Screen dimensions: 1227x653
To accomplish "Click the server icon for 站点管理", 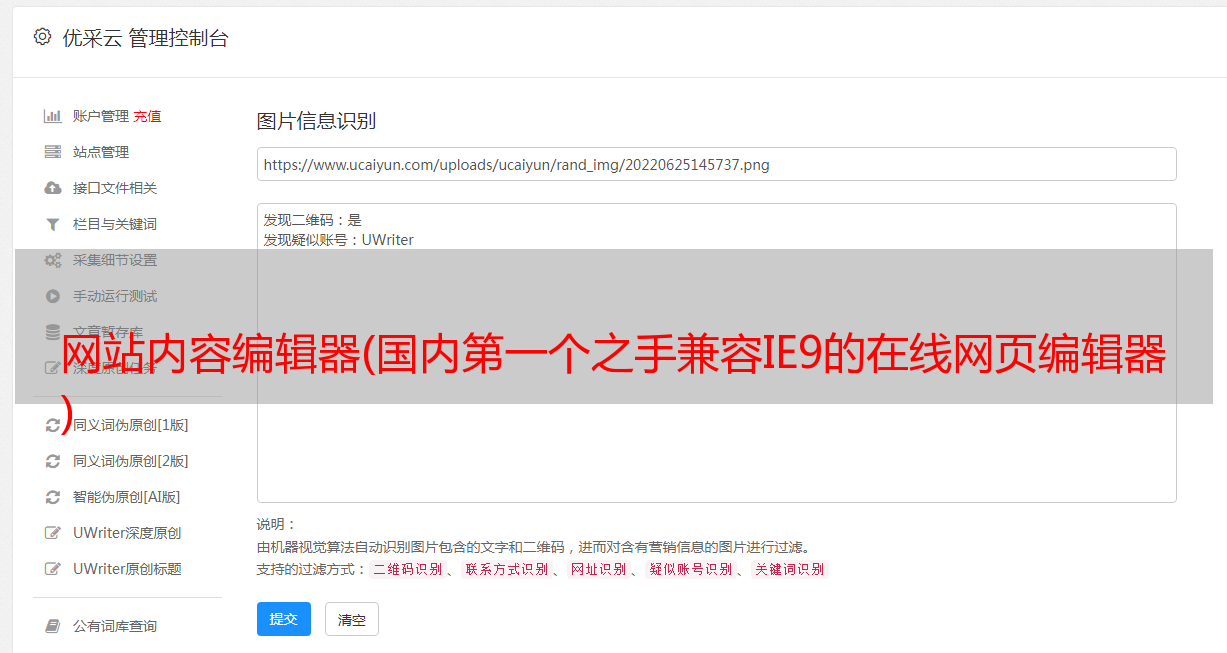I will pyautogui.click(x=53, y=152).
